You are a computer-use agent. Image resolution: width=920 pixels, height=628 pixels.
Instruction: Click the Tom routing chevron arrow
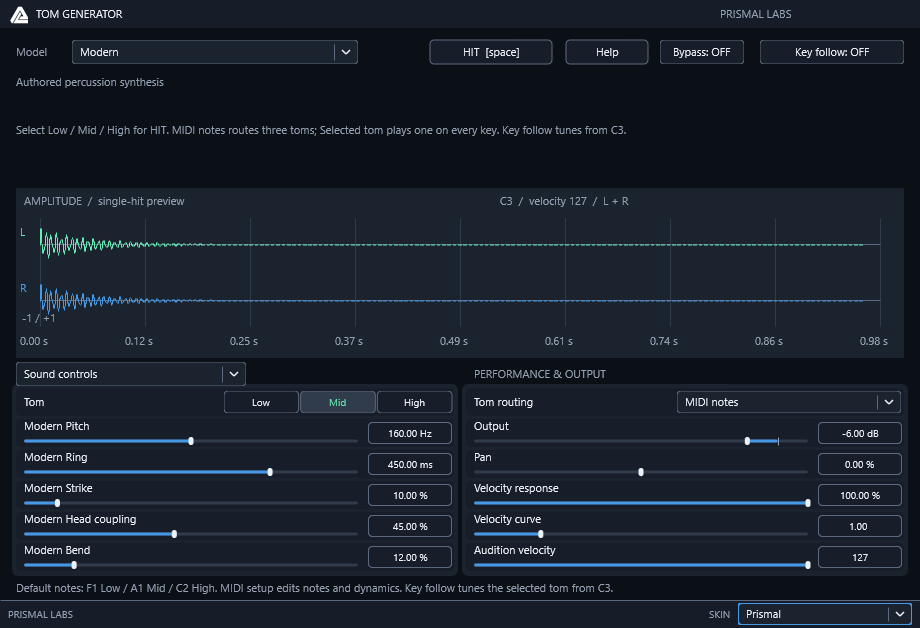[x=889, y=402]
